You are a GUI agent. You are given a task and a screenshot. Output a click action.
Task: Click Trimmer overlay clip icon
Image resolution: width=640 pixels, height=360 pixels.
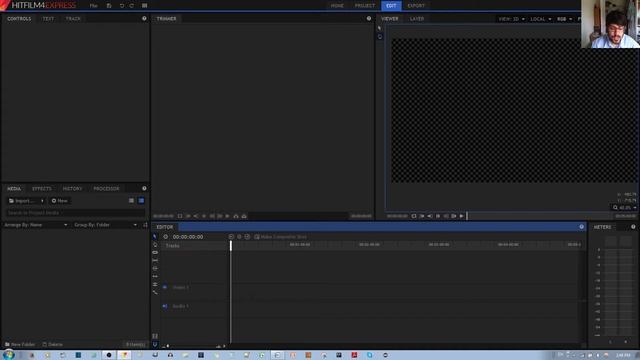tap(244, 216)
